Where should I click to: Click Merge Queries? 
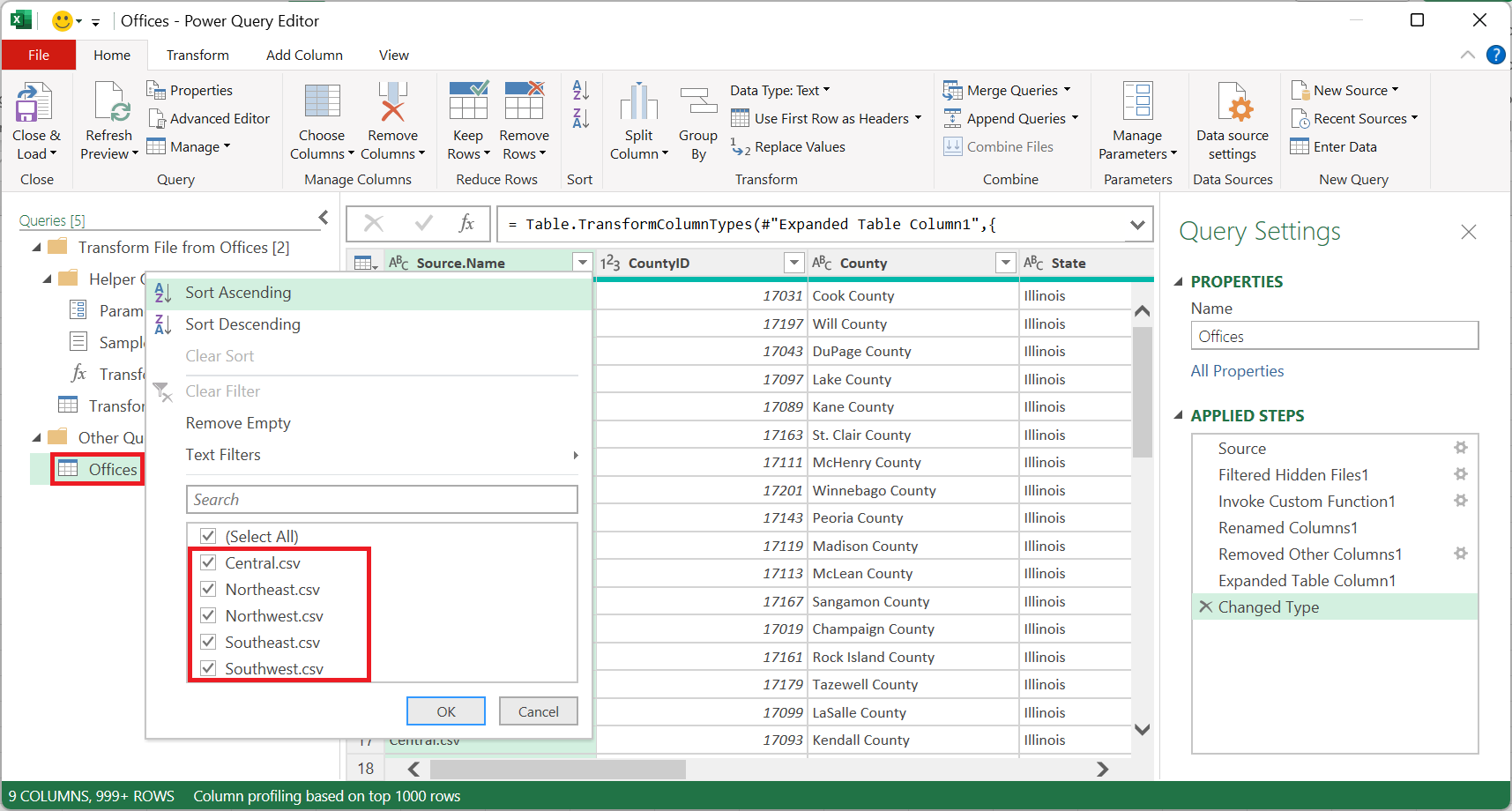tap(1007, 90)
